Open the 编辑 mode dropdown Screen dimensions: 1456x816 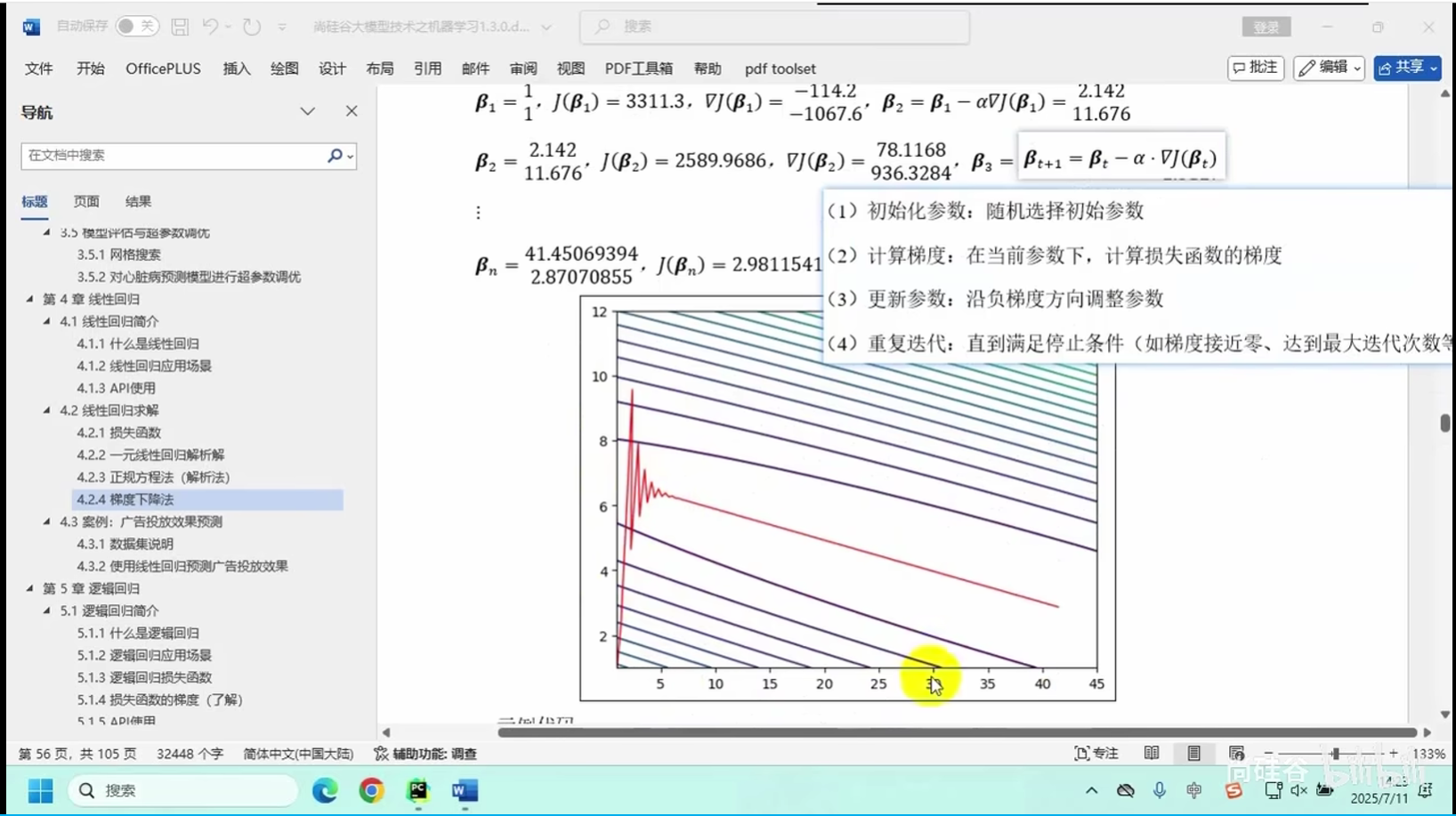pos(1329,68)
